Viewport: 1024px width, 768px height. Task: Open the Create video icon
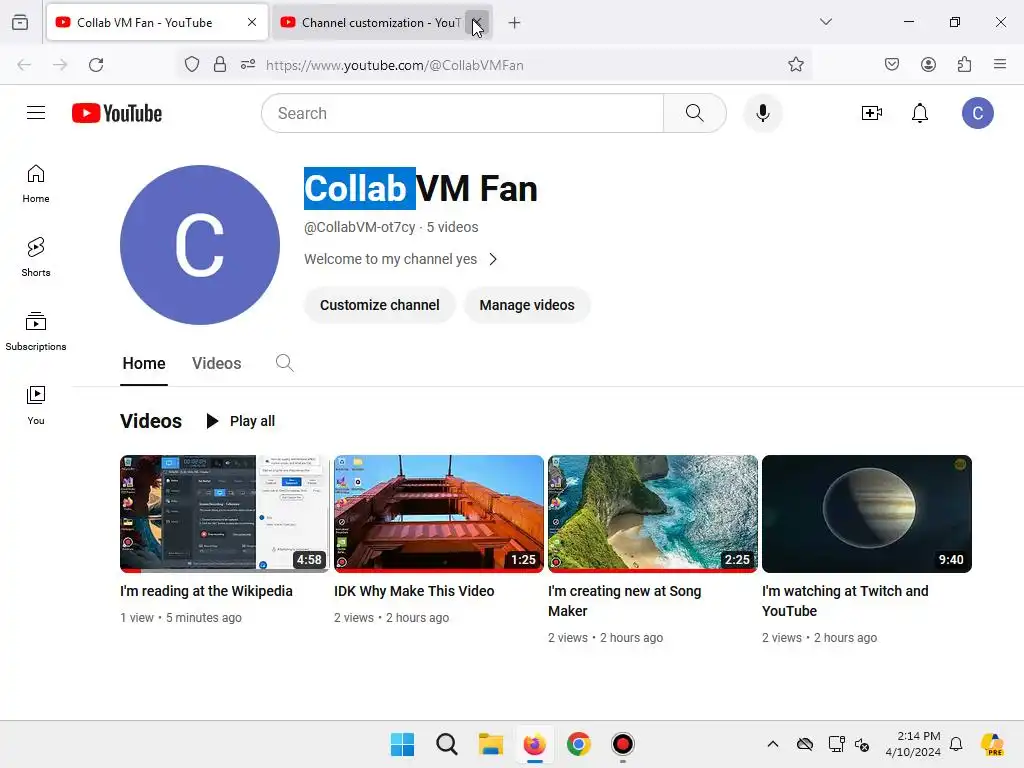pos(872,113)
